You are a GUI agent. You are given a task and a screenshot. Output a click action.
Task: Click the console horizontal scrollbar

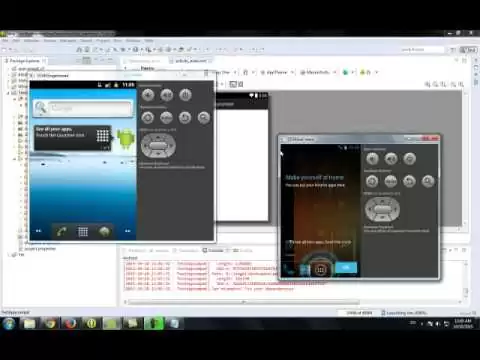pyautogui.click(x=243, y=302)
